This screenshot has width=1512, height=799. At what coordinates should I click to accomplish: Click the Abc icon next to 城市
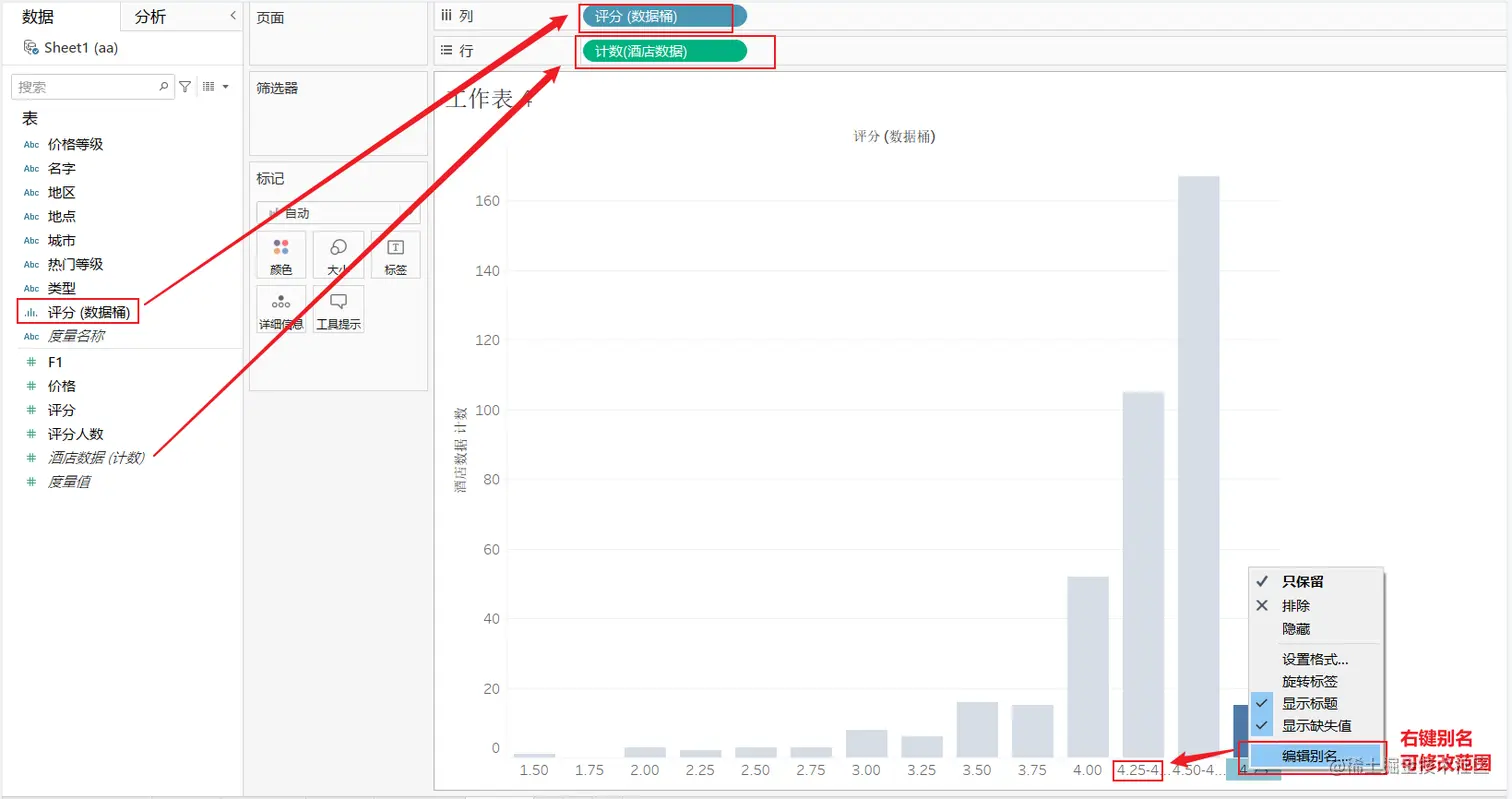click(31, 240)
